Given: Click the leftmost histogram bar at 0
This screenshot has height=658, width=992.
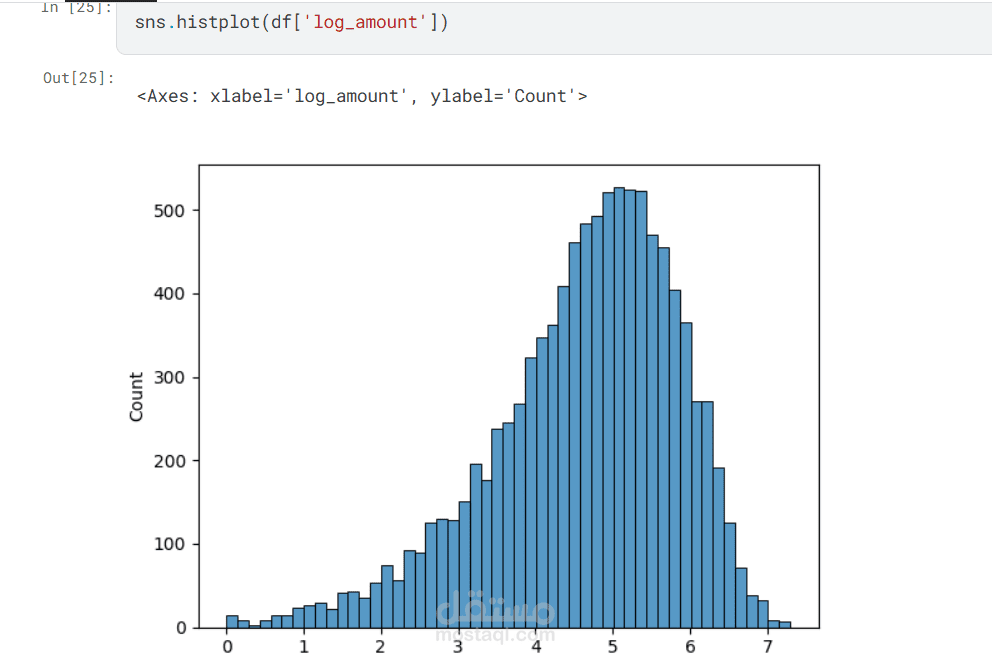Looking at the screenshot, I should pyautogui.click(x=232, y=621).
